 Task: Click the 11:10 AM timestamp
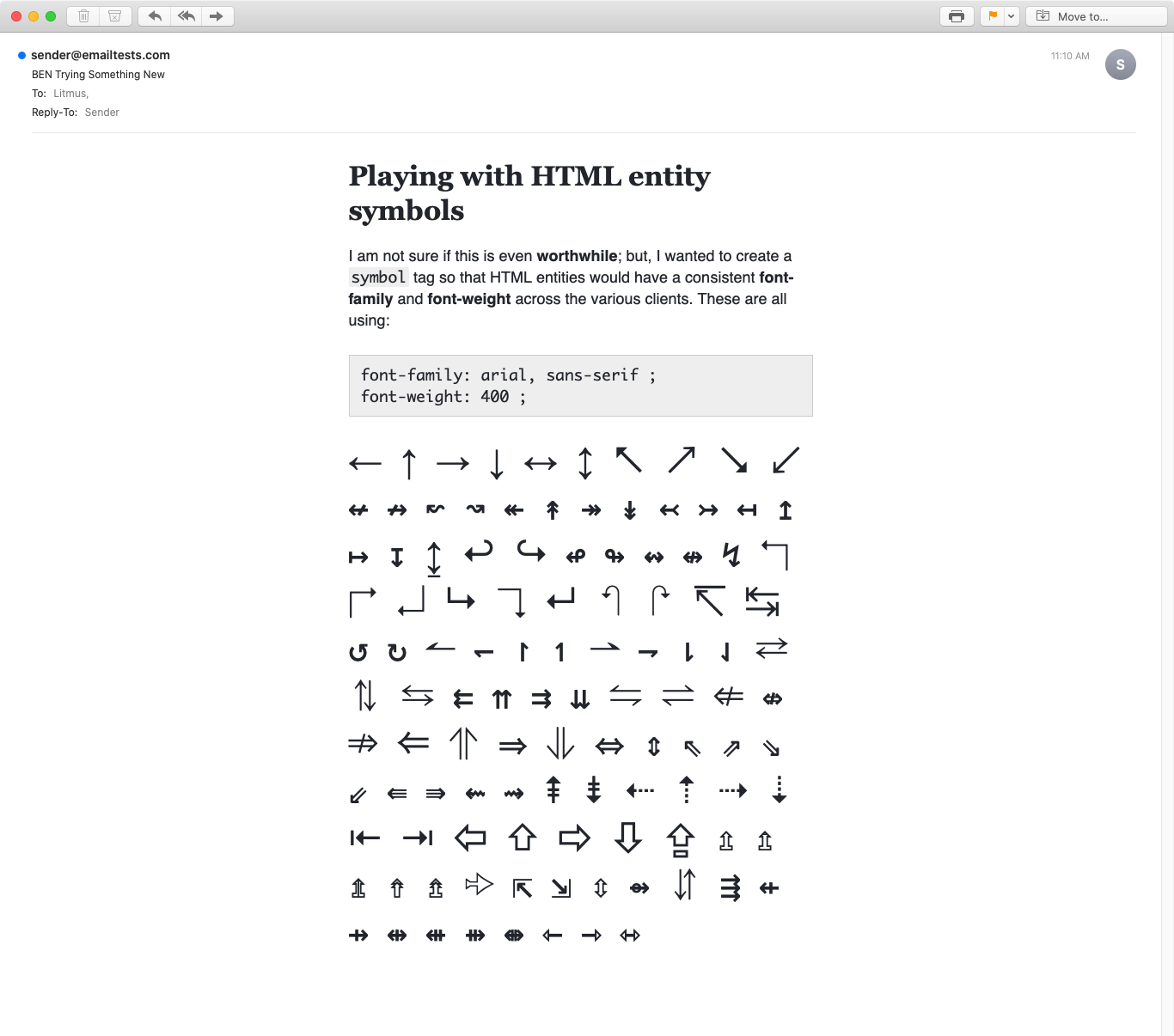(x=1069, y=56)
